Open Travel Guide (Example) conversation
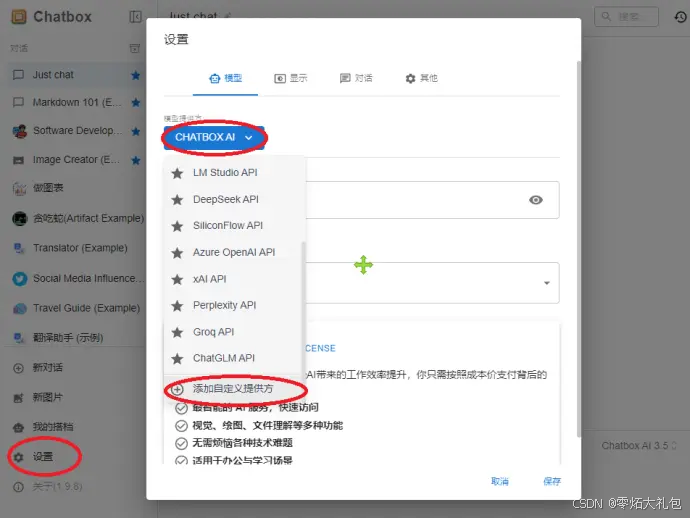The image size is (690, 518). (76, 308)
